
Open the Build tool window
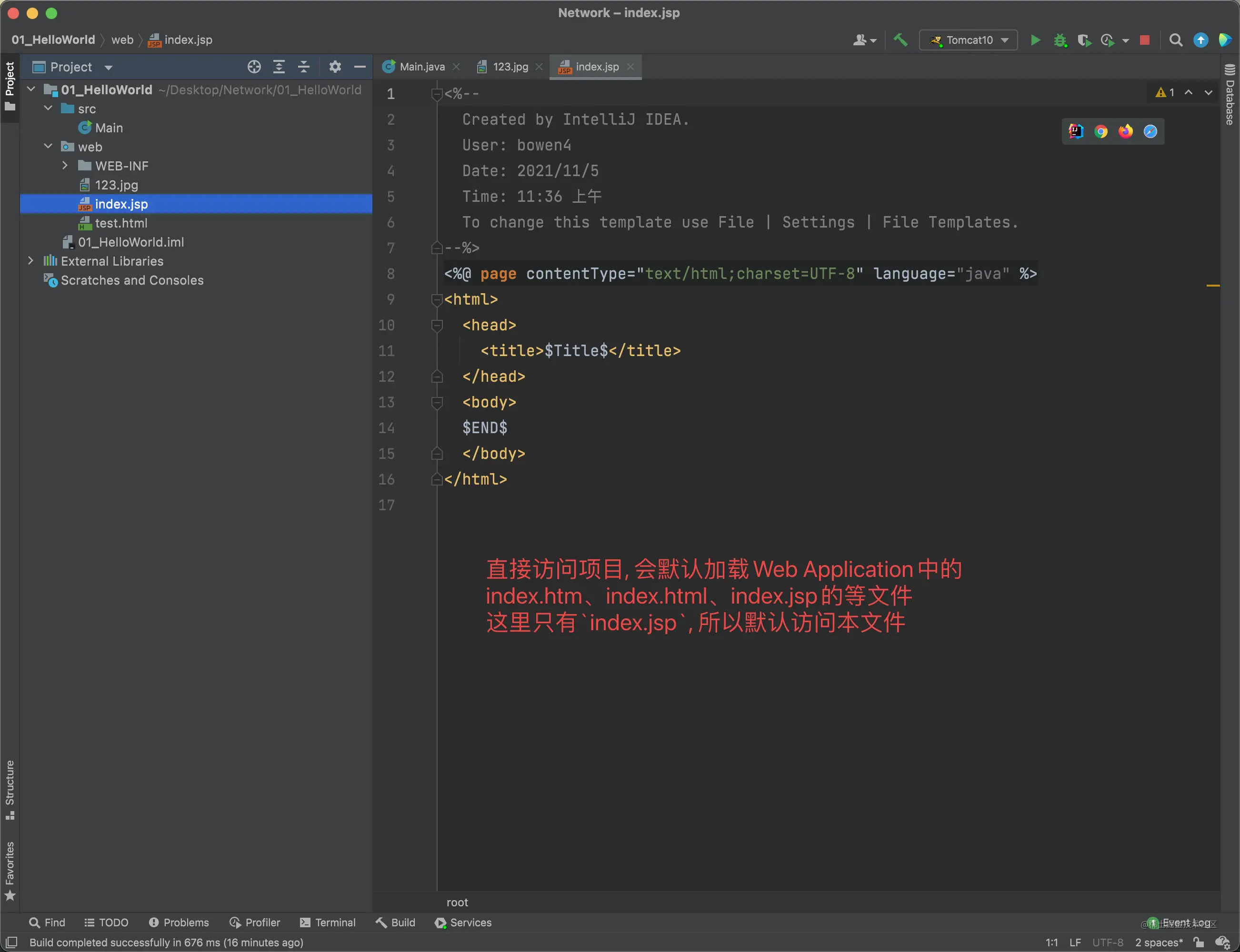point(396,922)
